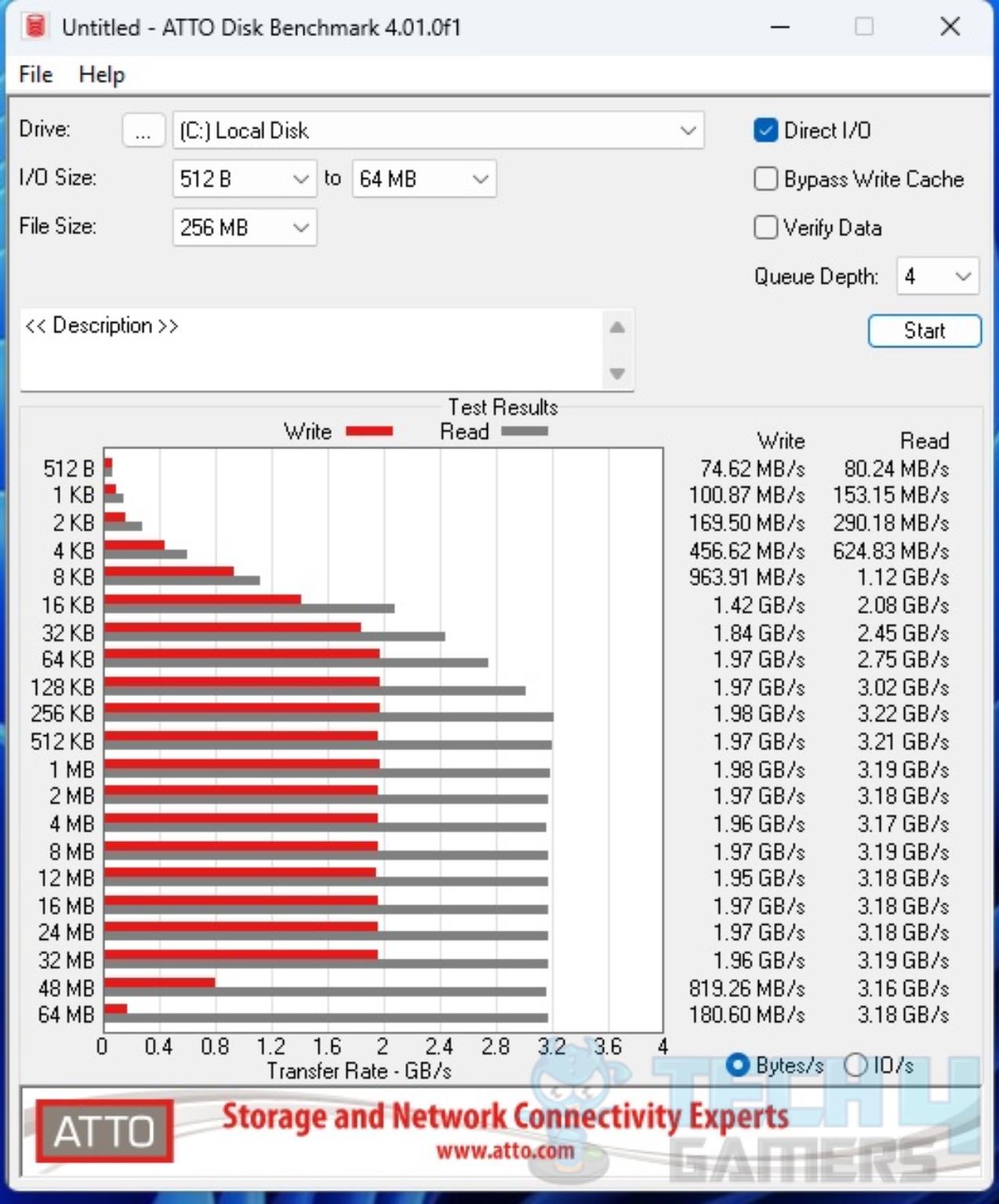Click the 4 KB read value 624.83 MB/s

pyautogui.click(x=892, y=551)
